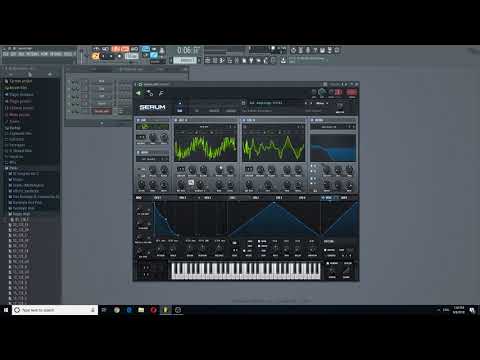
Task: Adjust the envelope RELEASE knob
Action: (219, 249)
